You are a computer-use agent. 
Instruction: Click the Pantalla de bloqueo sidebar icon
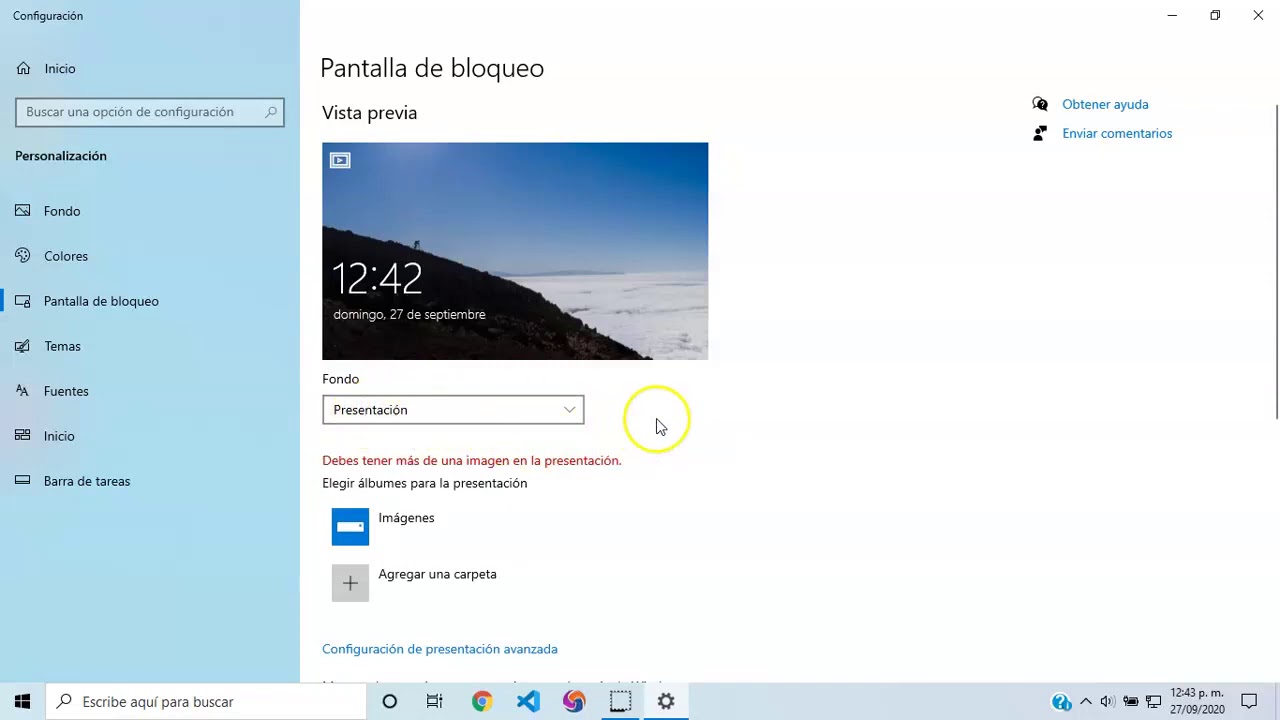[x=23, y=301]
